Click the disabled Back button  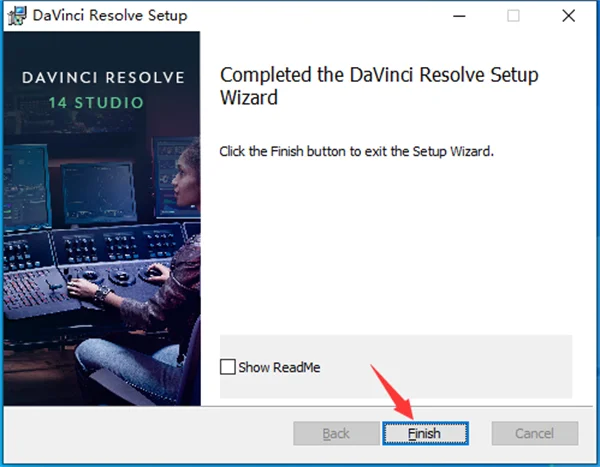tap(336, 433)
